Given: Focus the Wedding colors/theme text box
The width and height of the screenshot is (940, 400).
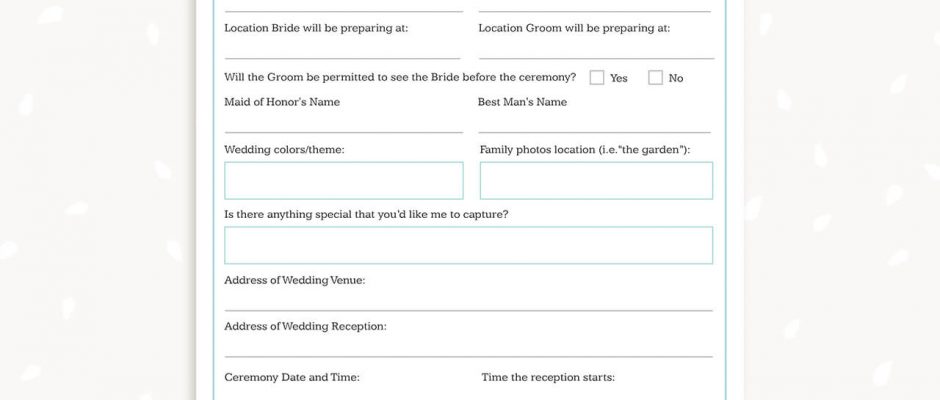Looking at the screenshot, I should click(x=343, y=180).
